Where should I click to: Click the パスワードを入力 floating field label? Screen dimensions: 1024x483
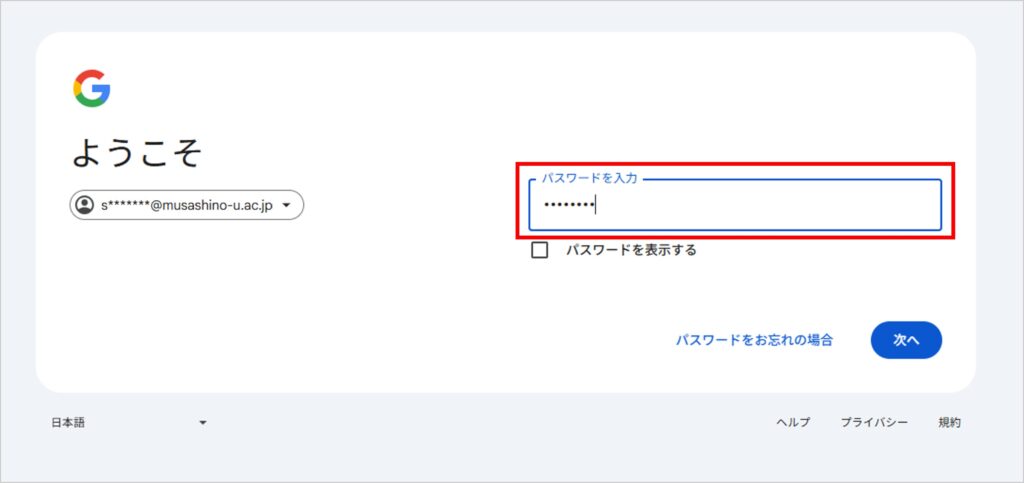(x=589, y=178)
